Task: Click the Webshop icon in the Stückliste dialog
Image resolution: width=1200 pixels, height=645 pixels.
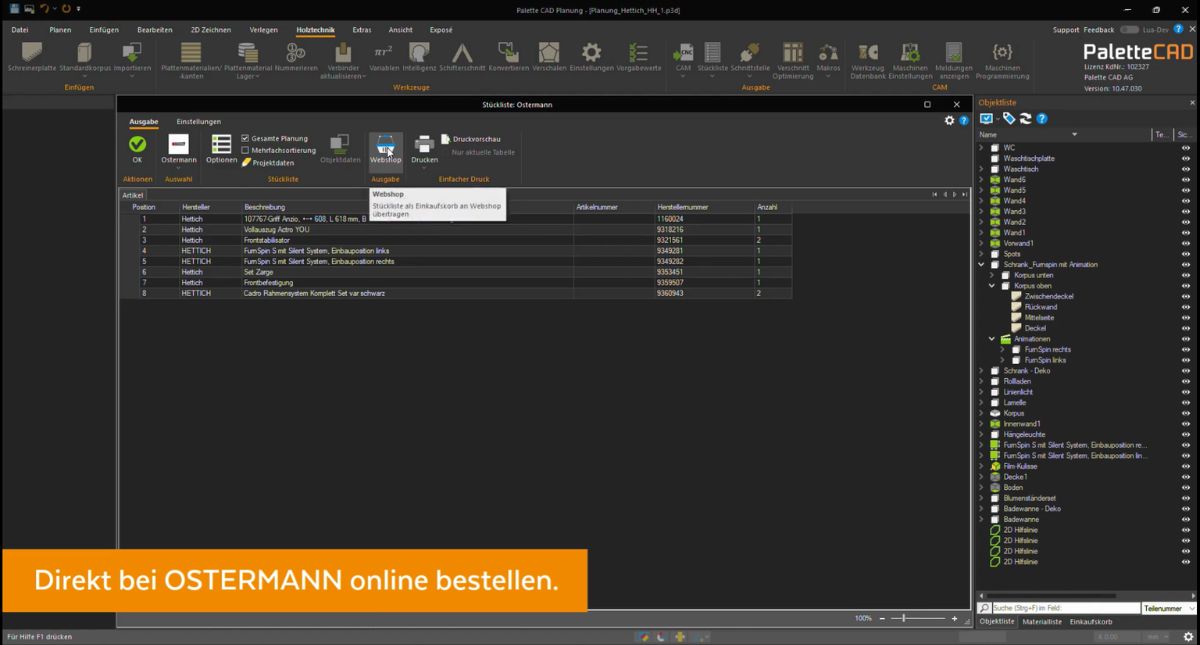Action: click(385, 148)
